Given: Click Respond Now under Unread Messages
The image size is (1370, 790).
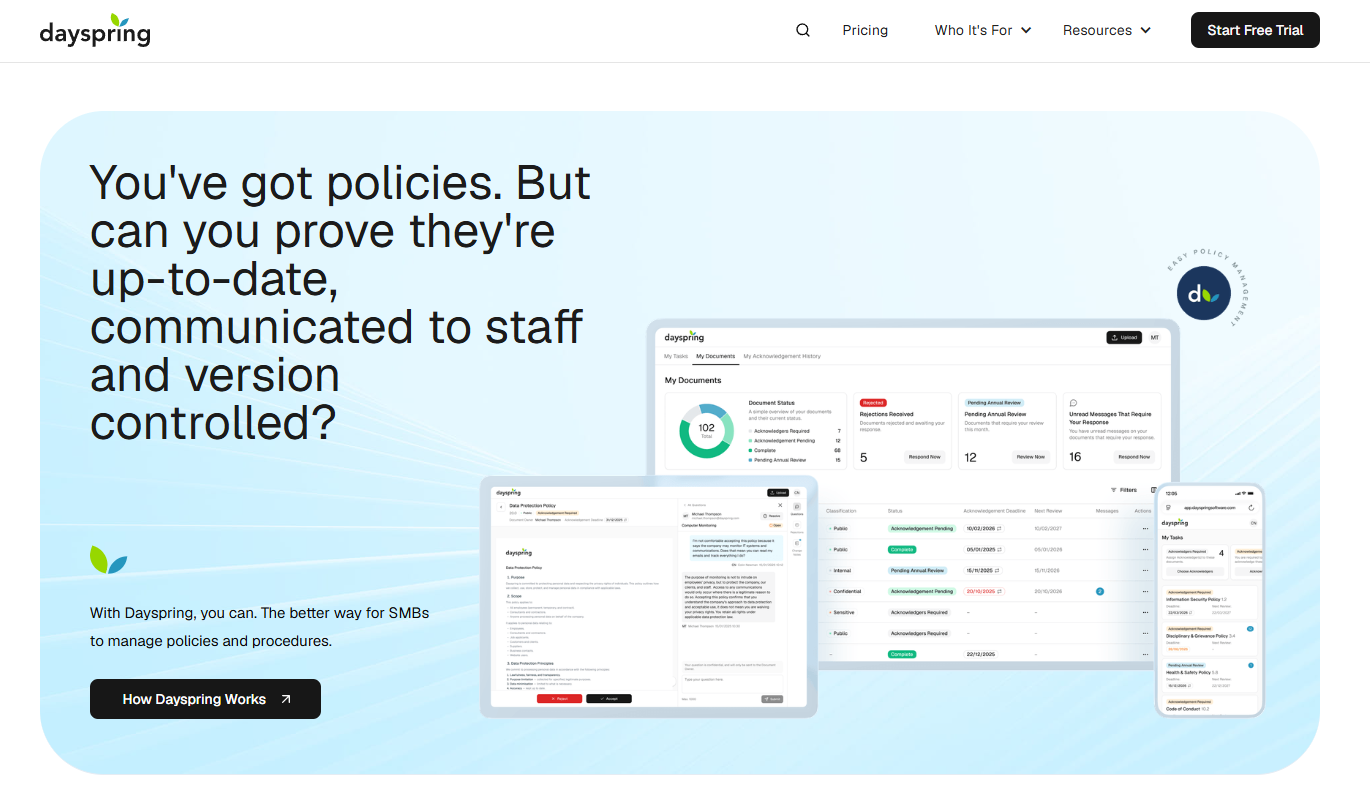Looking at the screenshot, I should click(1134, 457).
